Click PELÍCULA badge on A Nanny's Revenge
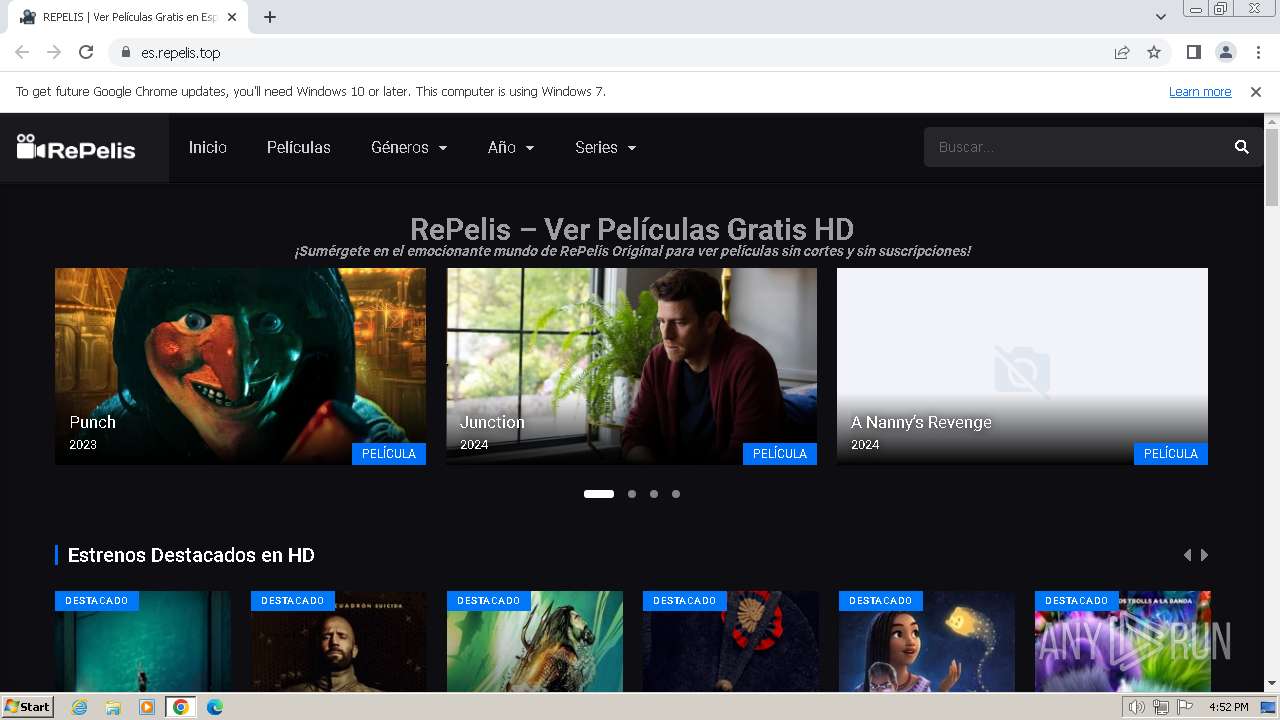 pyautogui.click(x=1171, y=454)
